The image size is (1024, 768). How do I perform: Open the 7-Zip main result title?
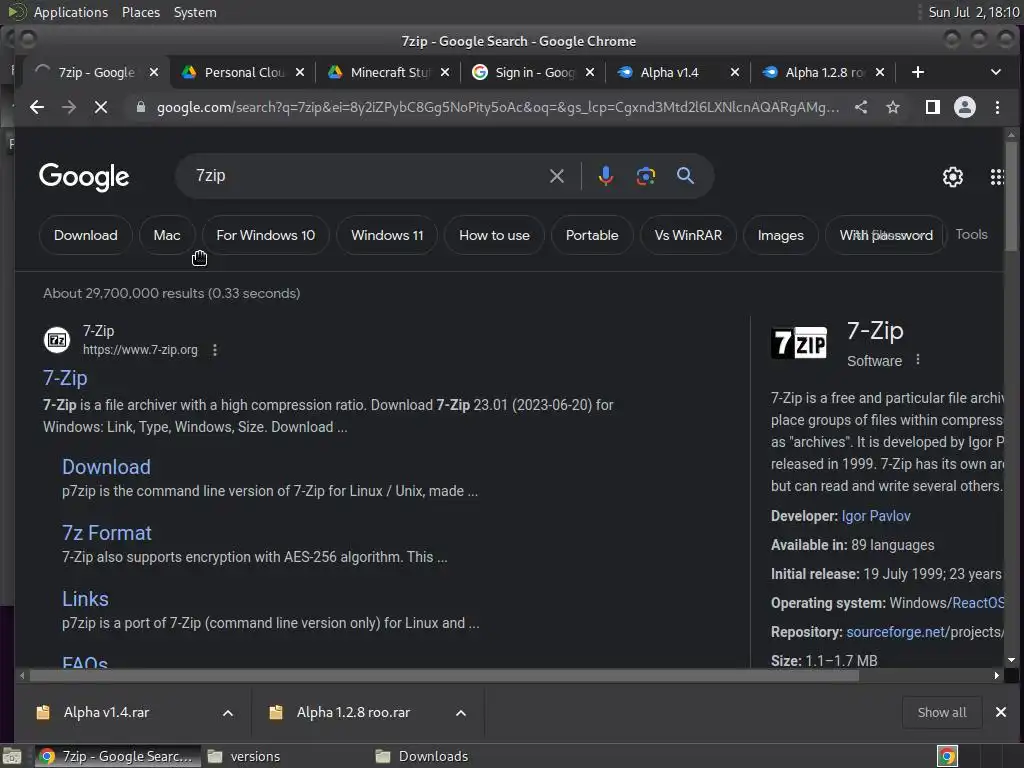[x=65, y=378]
